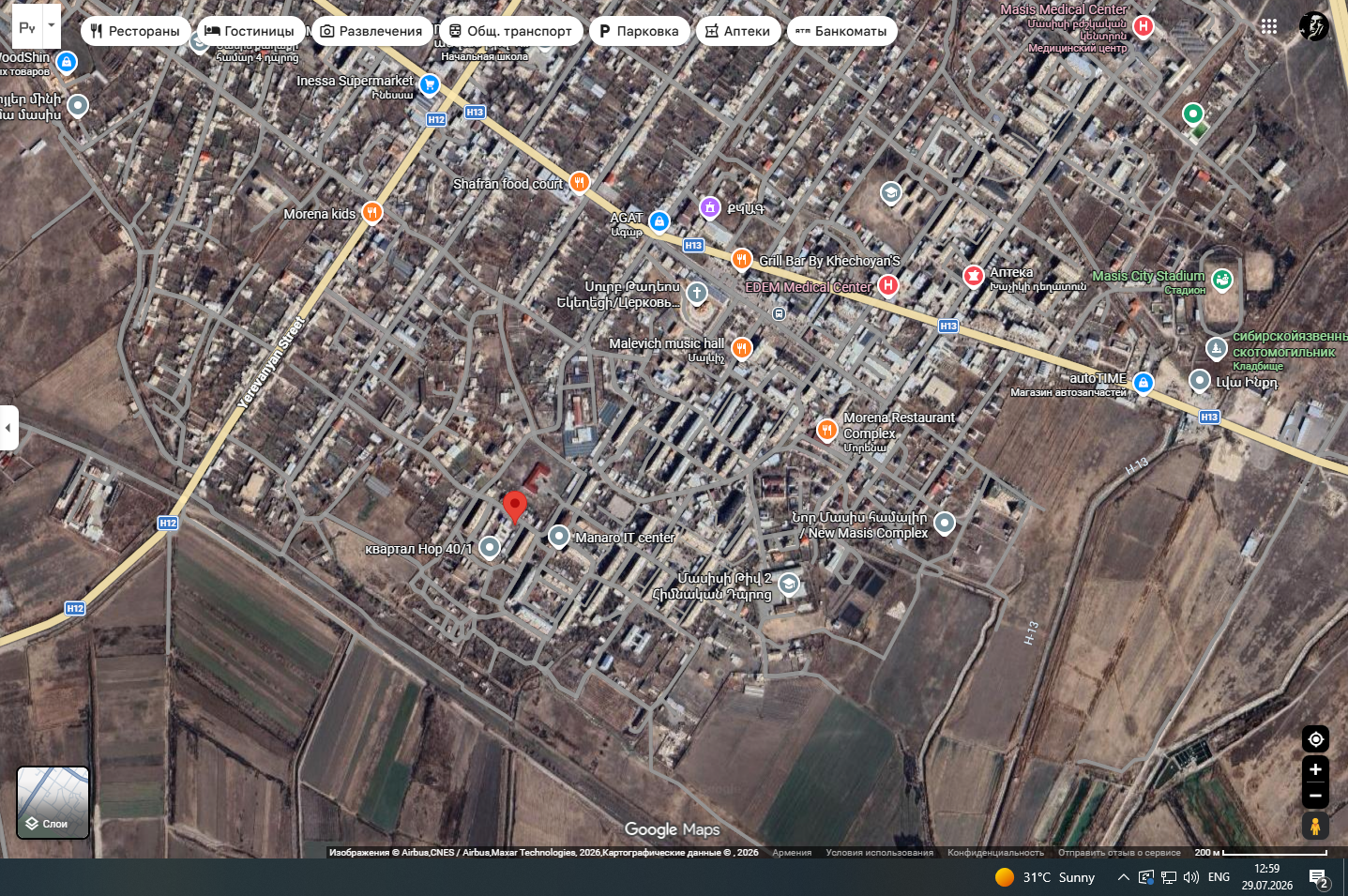Show hidden system tray icons
This screenshot has width=1348, height=896.
[x=1123, y=877]
